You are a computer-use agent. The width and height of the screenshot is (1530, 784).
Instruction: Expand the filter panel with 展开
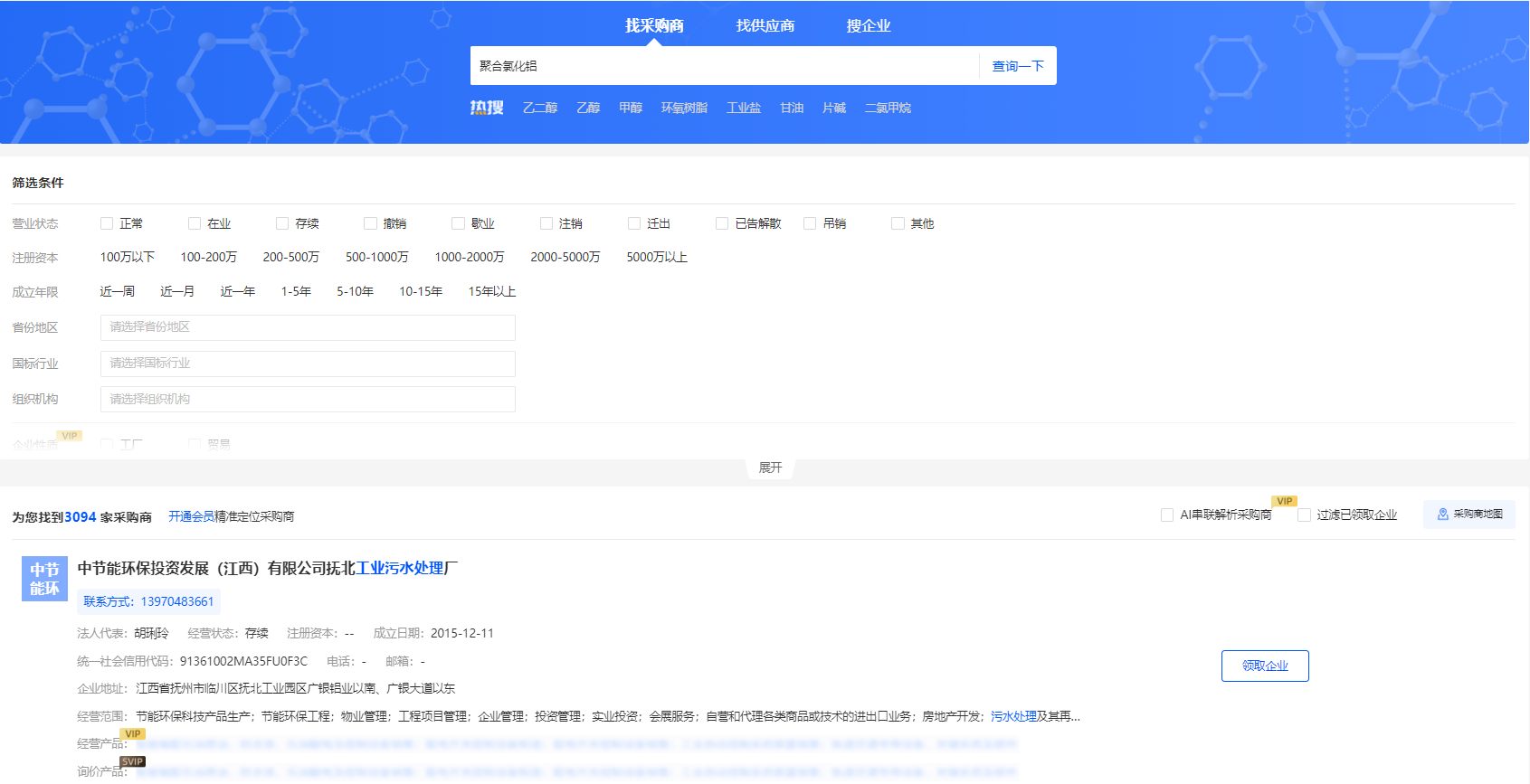pos(770,468)
